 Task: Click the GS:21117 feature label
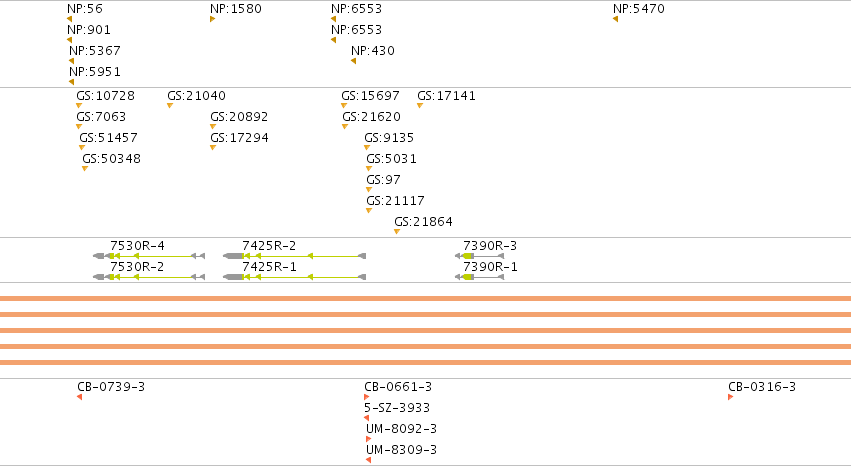396,201
